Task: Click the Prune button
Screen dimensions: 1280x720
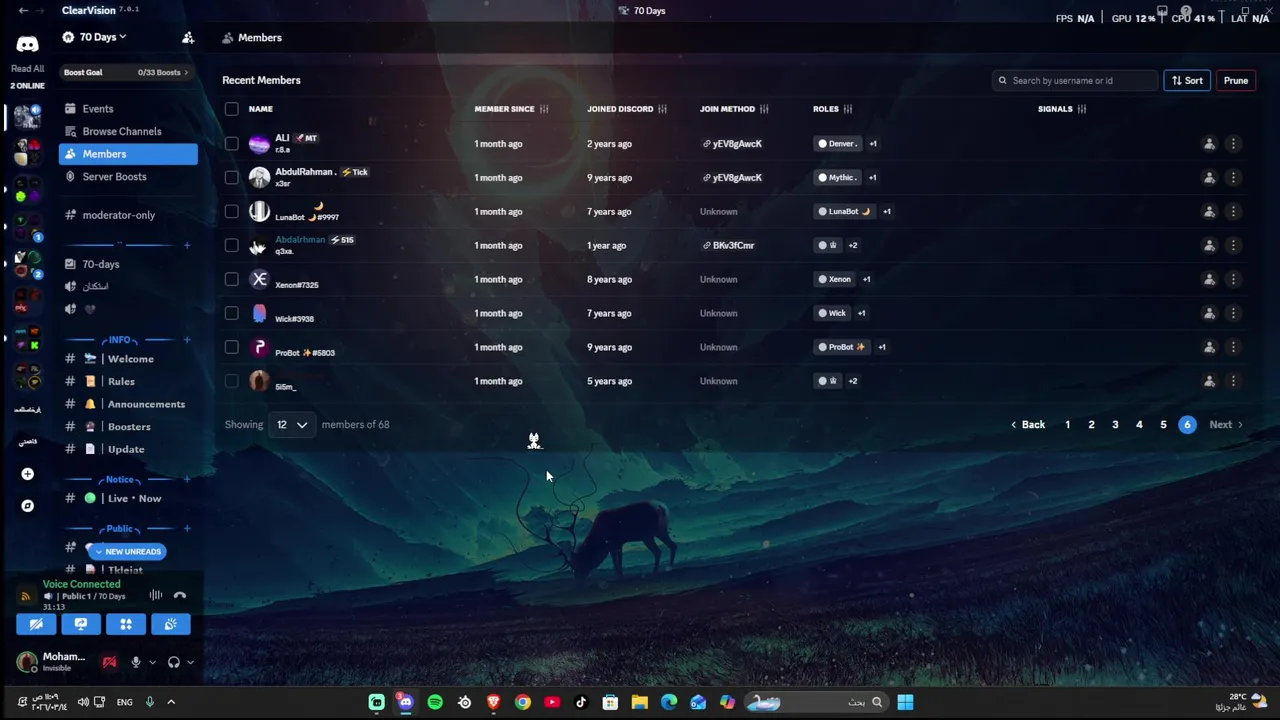Action: 1236,81
